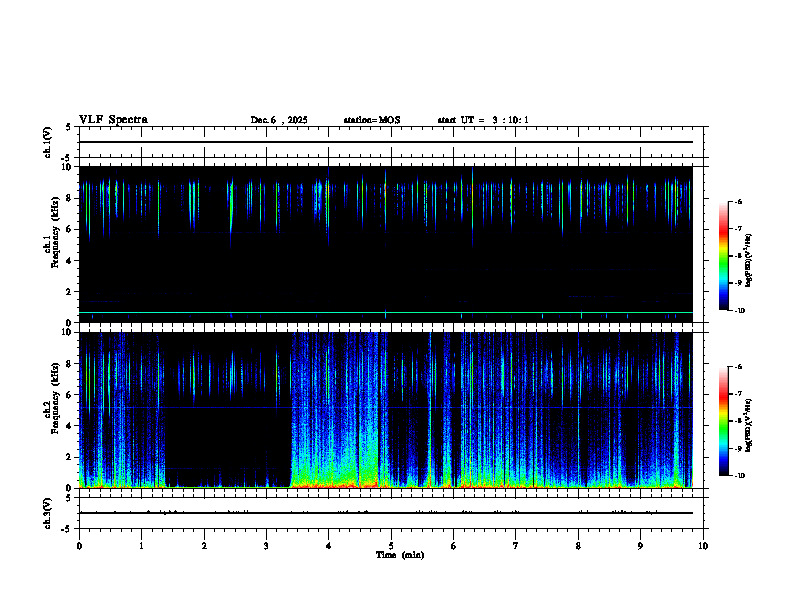Click the "2" tick on ch.1 frequency axis
This screenshot has height=612, width=792.
(70, 292)
